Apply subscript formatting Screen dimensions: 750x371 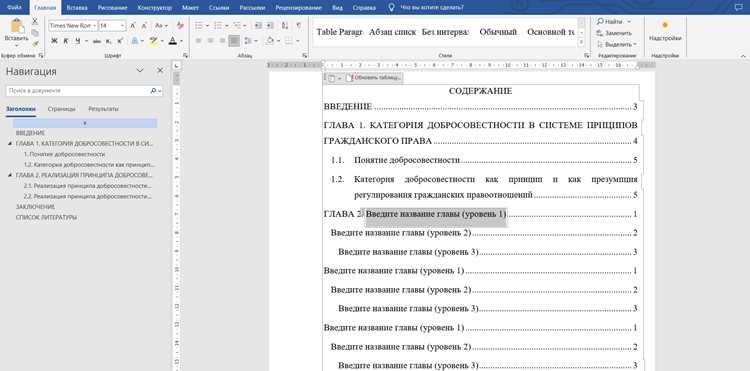click(109, 41)
